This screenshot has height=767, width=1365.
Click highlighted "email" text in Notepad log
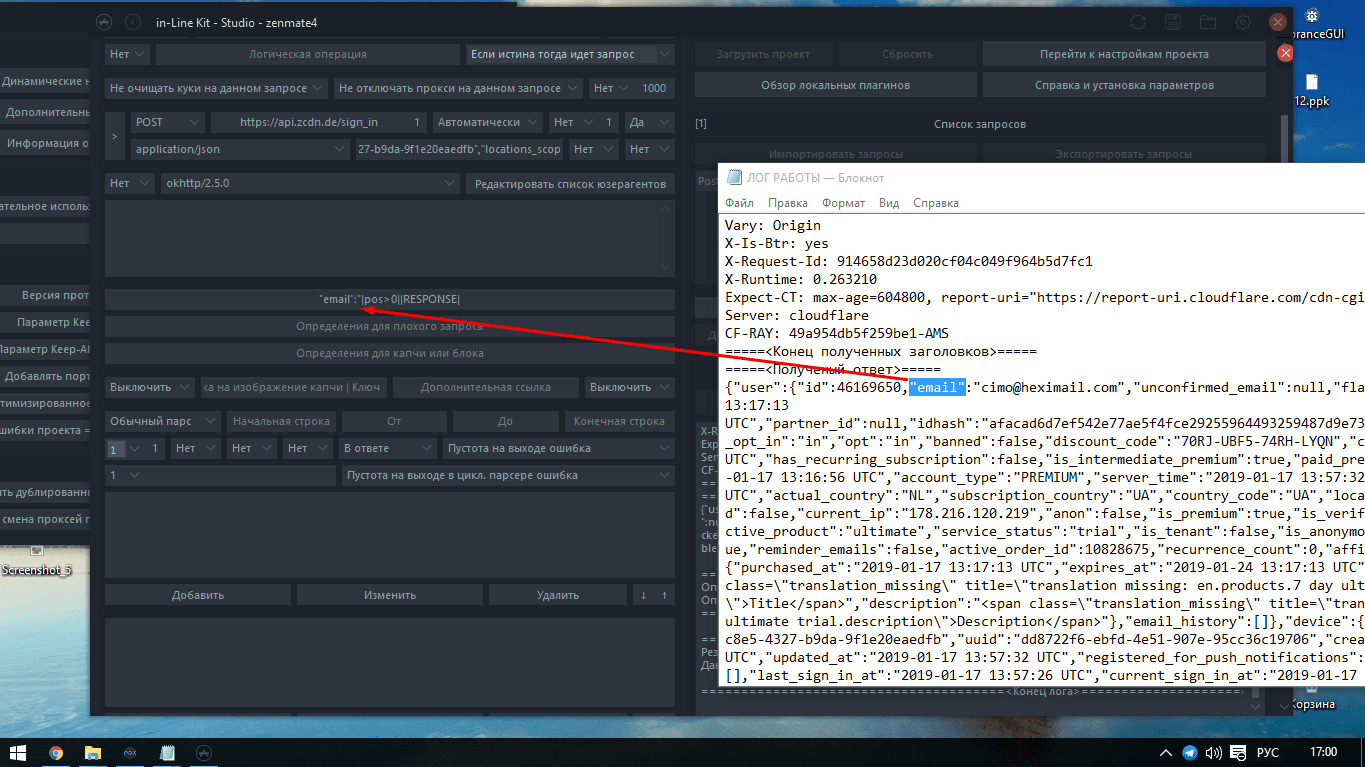pyautogui.click(x=938, y=388)
